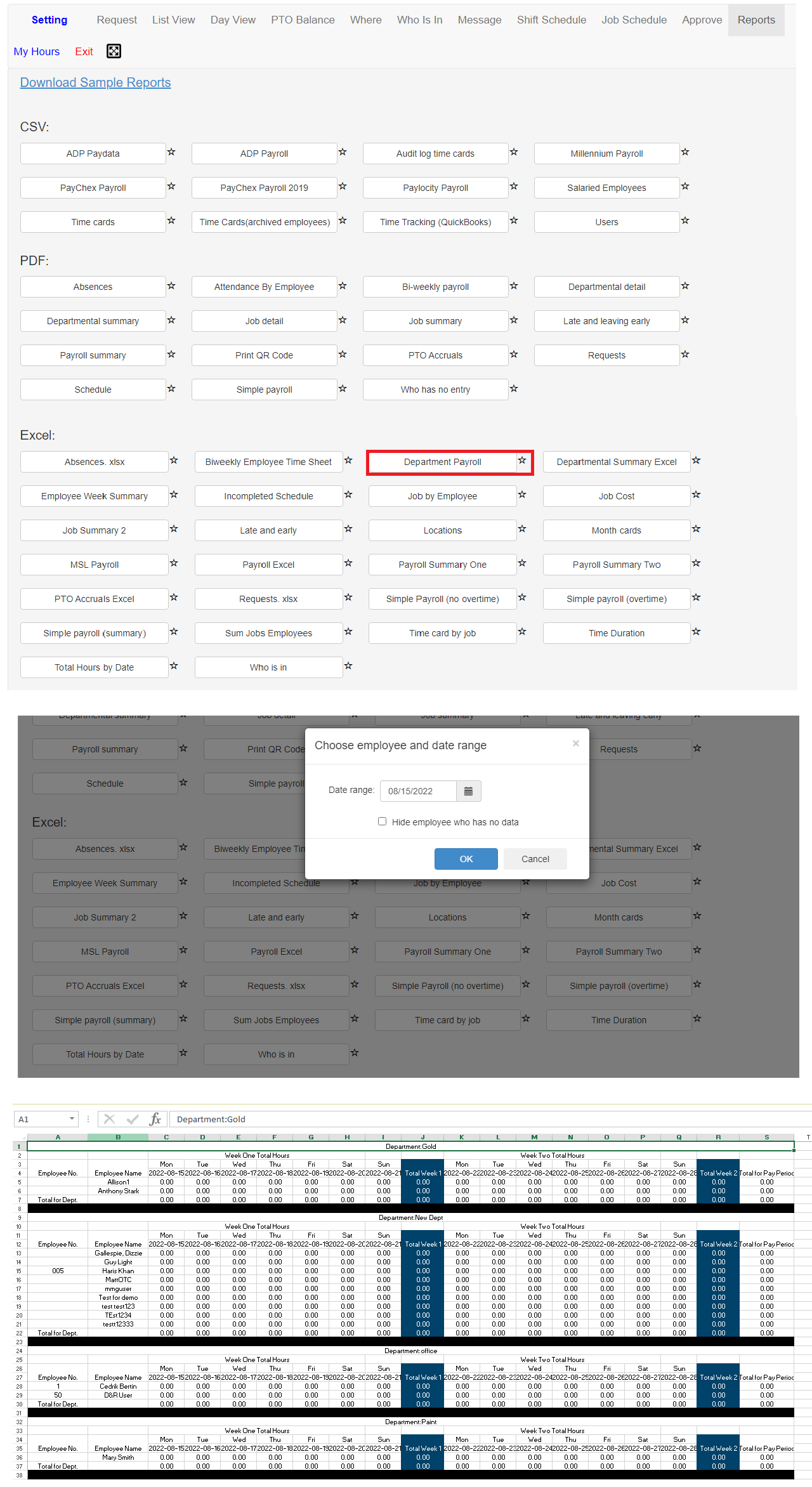Star the Locations Excel report
Screen dimensions: 812x1487
522,529
